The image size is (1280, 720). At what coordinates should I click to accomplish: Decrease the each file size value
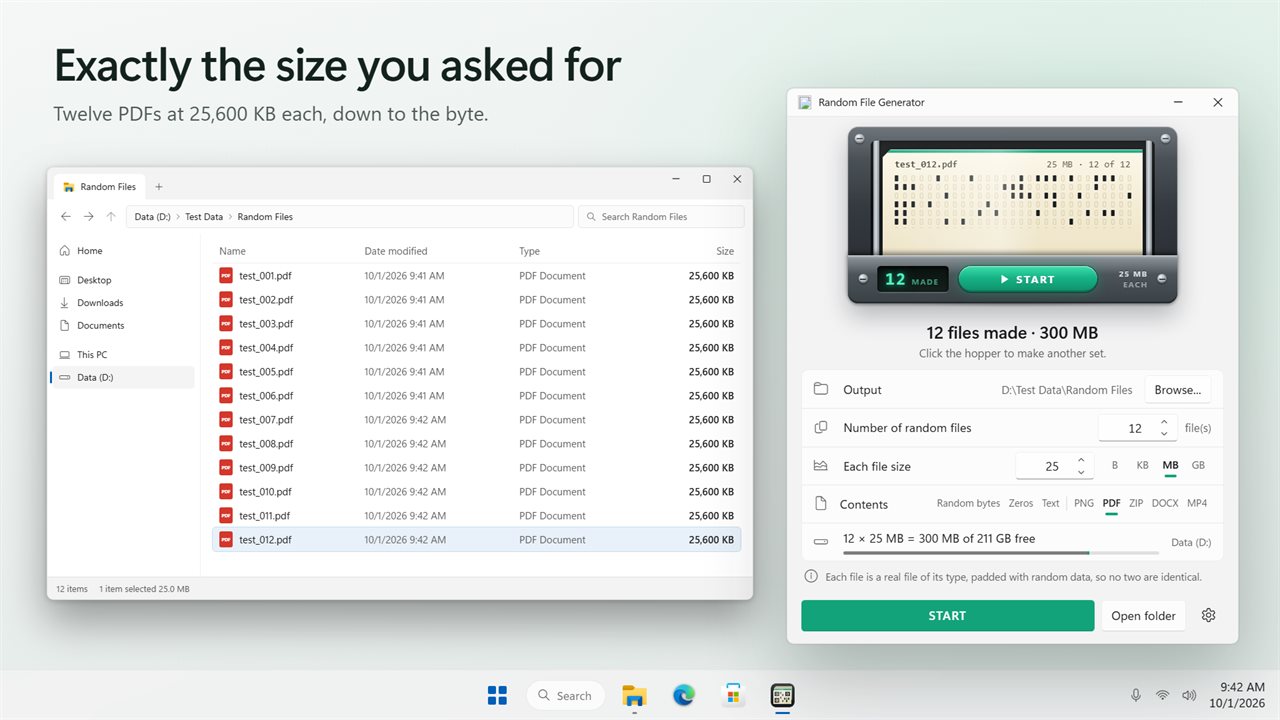[x=1081, y=472]
